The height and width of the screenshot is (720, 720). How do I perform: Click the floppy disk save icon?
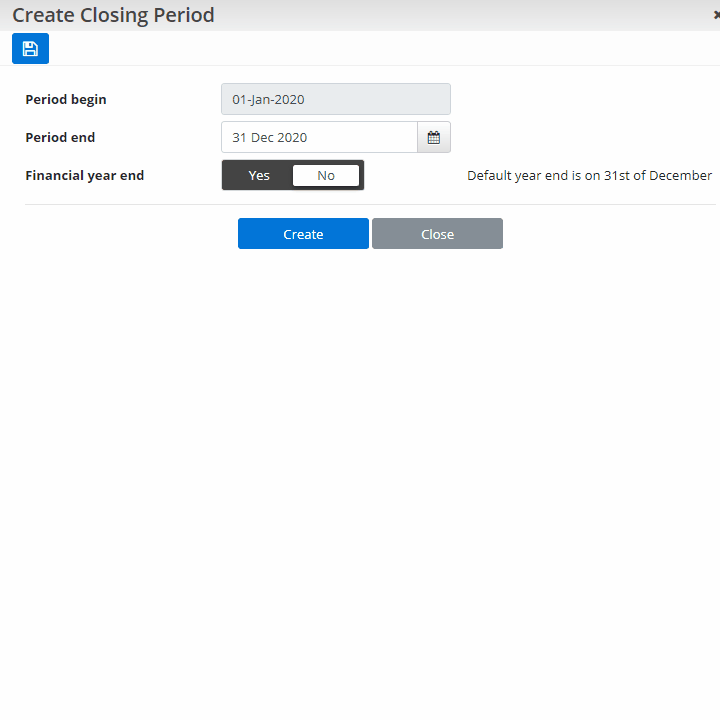pos(30,49)
